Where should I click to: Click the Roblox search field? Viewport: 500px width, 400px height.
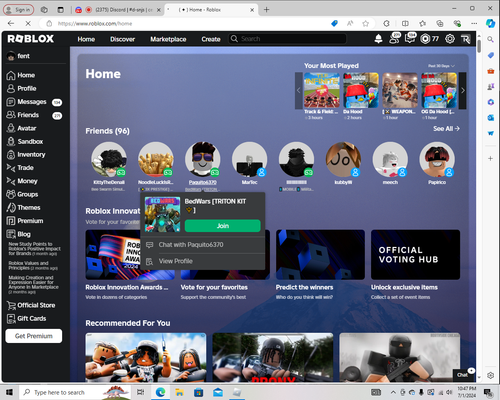pos(287,39)
